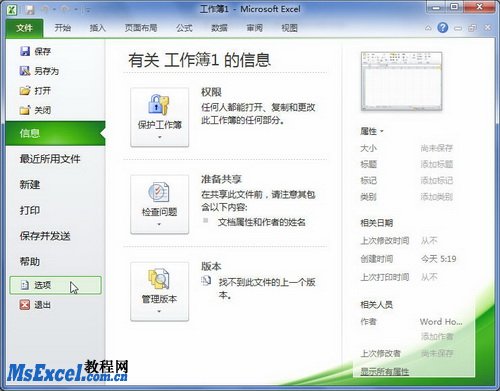Viewport: 500px width, 391px height.
Task: Select 信息 in the backstage menu
Action: click(55, 133)
